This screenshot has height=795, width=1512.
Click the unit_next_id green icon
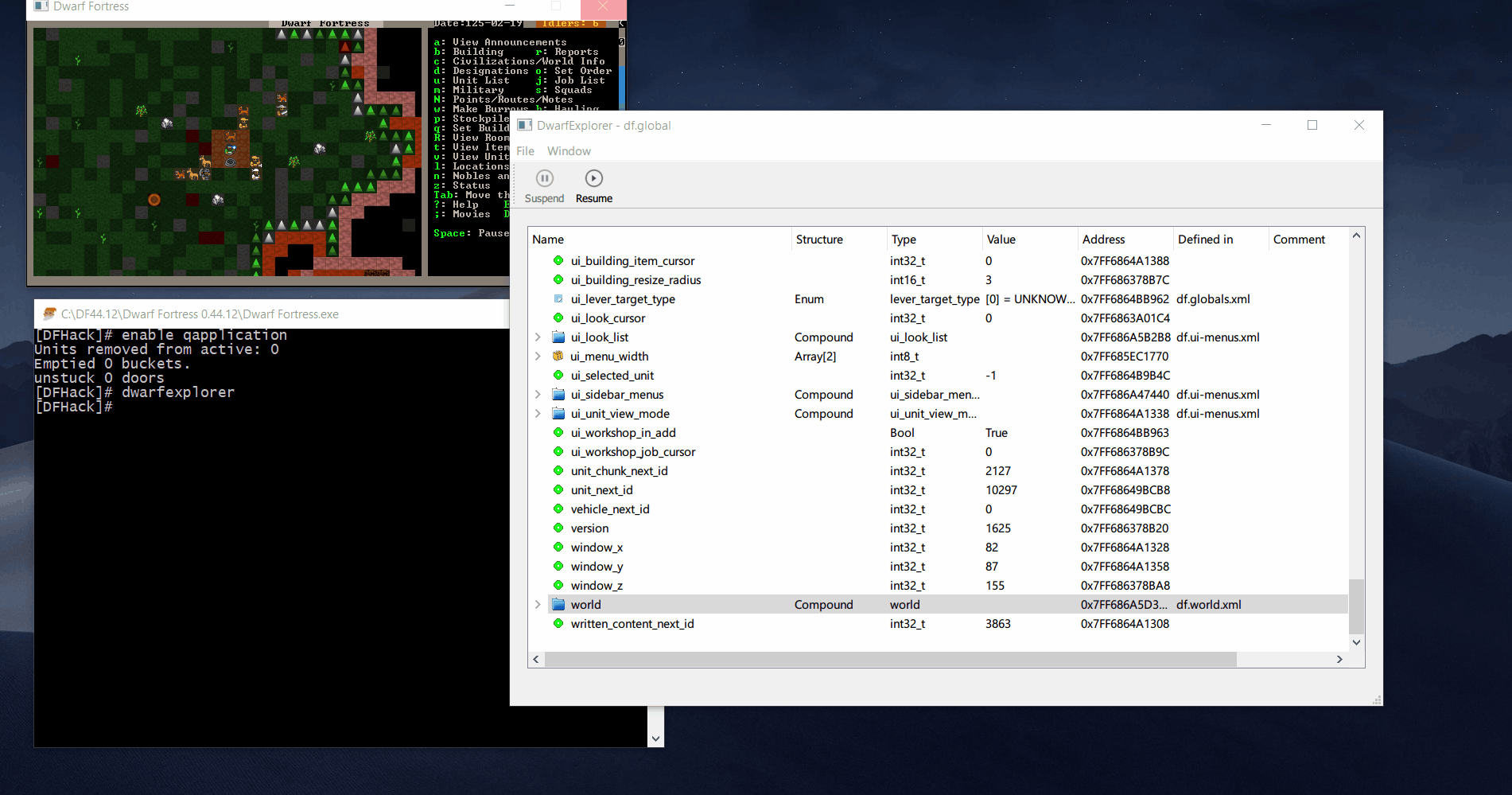click(x=558, y=489)
